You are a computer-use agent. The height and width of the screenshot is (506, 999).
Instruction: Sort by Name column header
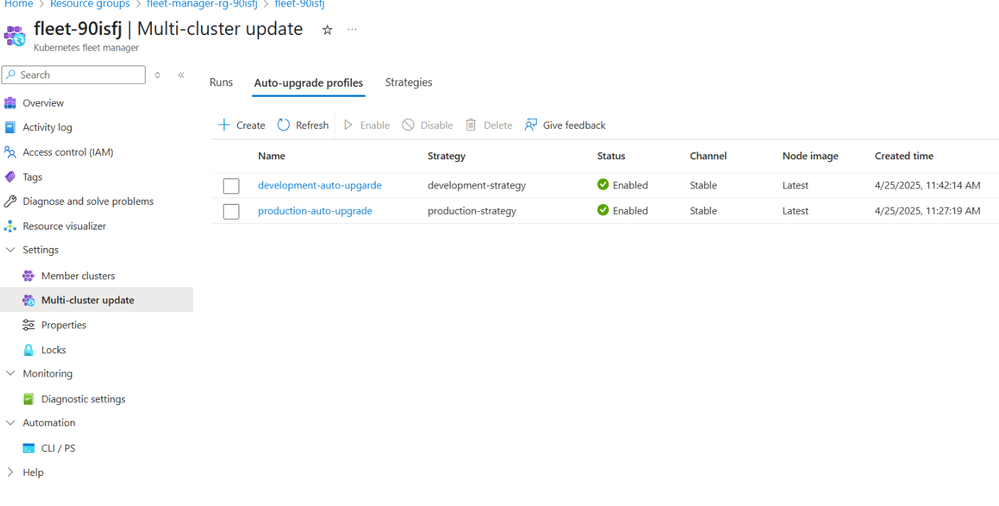pyautogui.click(x=271, y=156)
